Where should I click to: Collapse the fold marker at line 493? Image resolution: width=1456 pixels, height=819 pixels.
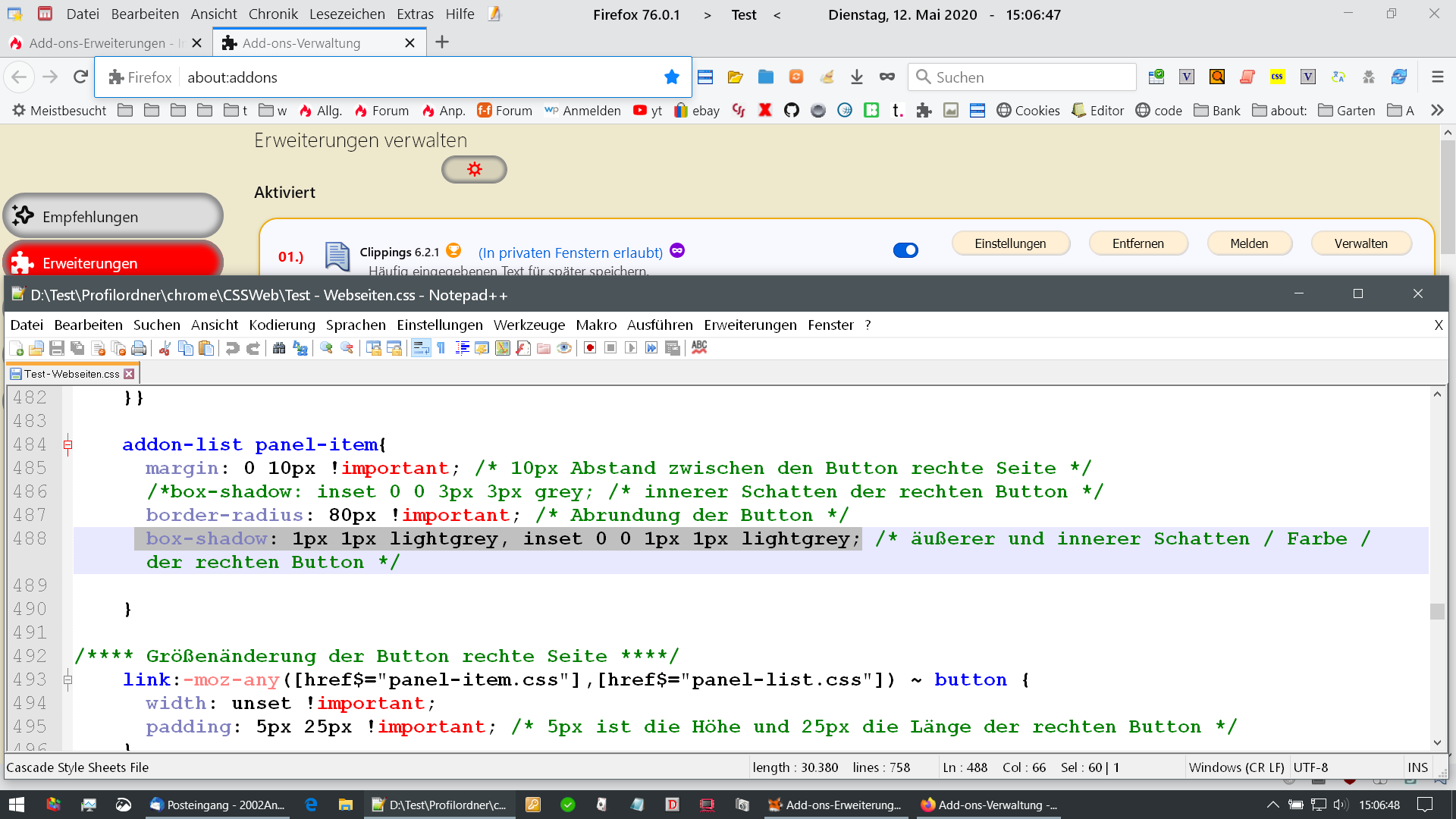[x=68, y=680]
